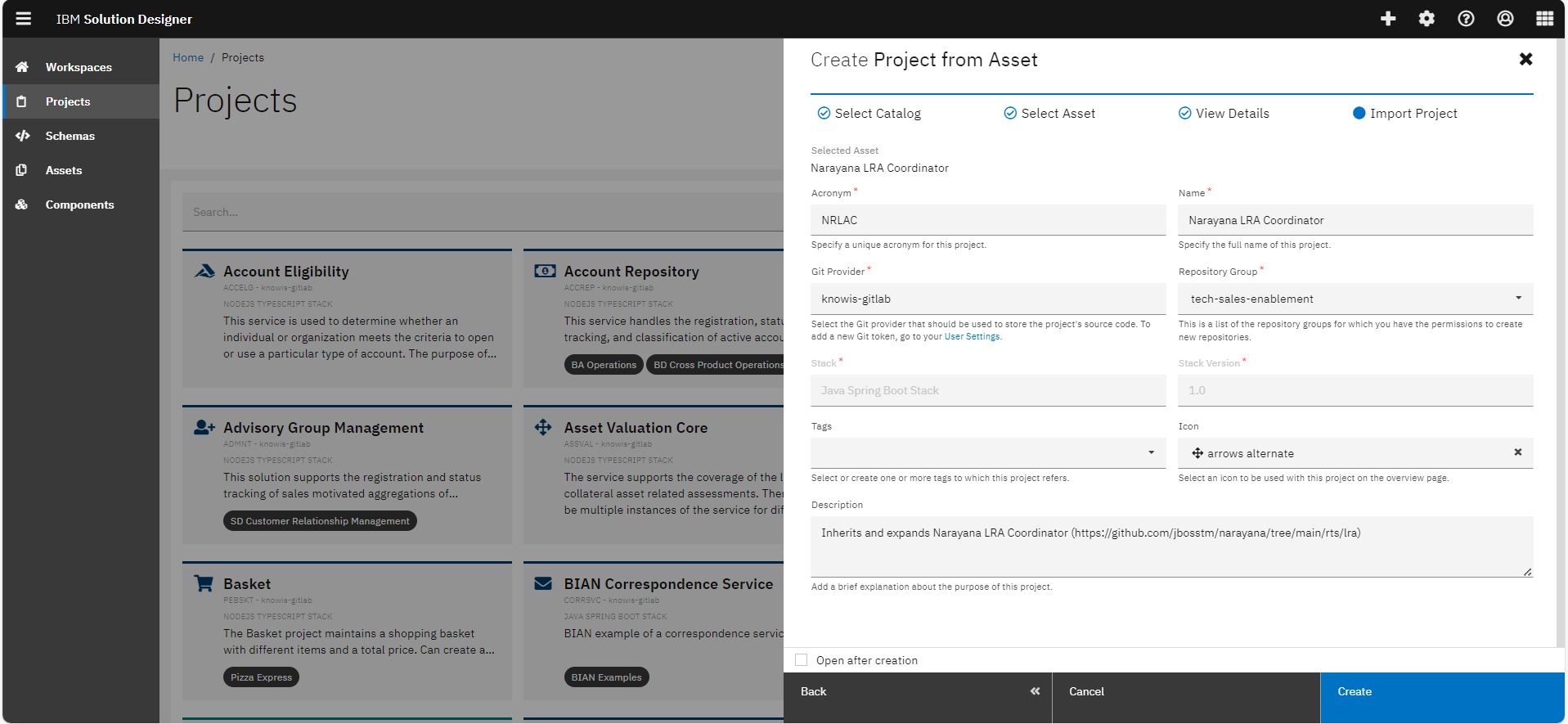Screen dimensions: 1568x724
Task: Follow the User Settings link
Action: [972, 337]
